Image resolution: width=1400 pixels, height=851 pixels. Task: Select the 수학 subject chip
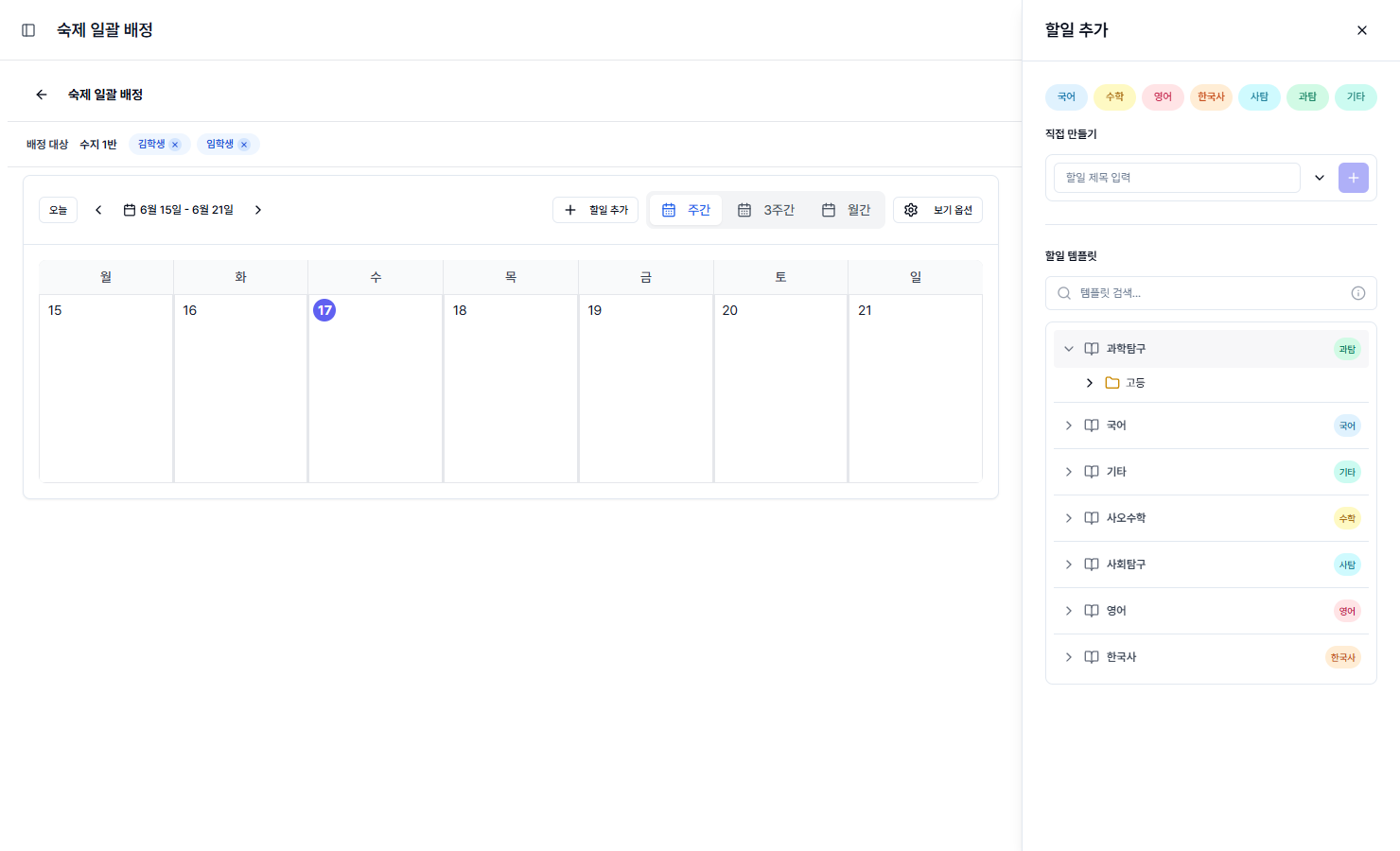click(1114, 97)
